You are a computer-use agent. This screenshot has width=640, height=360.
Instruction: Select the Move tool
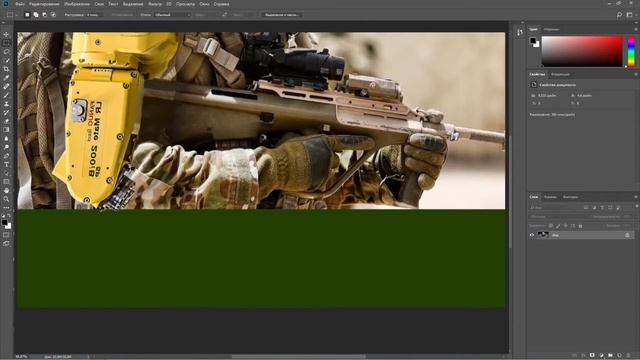(6, 35)
